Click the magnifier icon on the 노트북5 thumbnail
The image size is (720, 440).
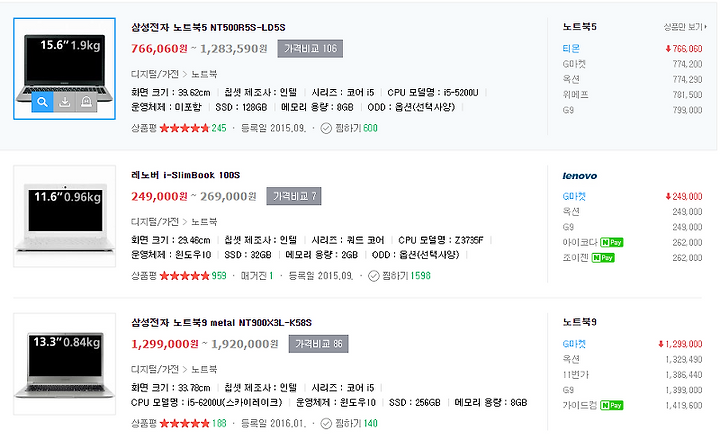pyautogui.click(x=42, y=102)
